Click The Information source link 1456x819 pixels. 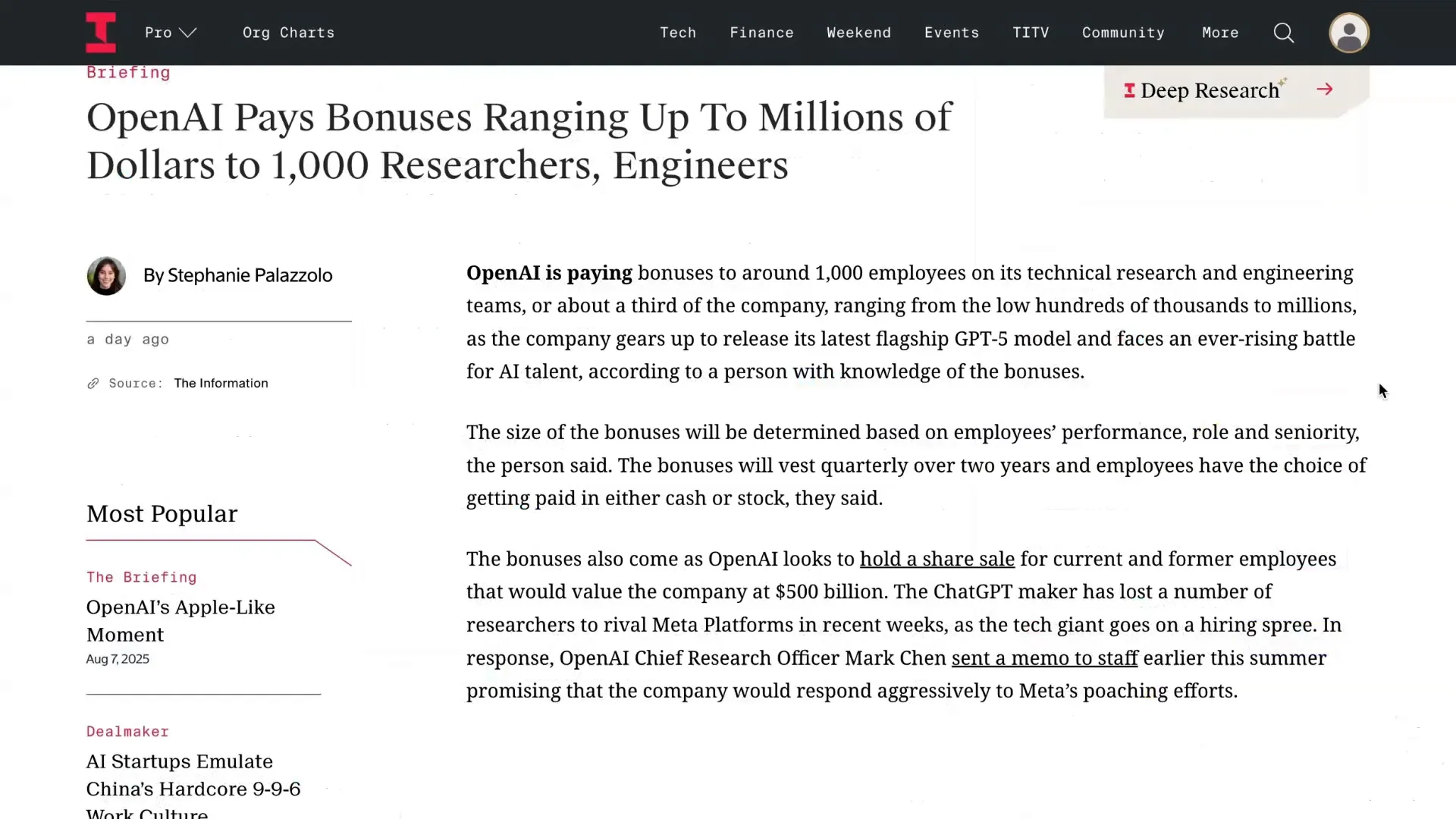[221, 384]
